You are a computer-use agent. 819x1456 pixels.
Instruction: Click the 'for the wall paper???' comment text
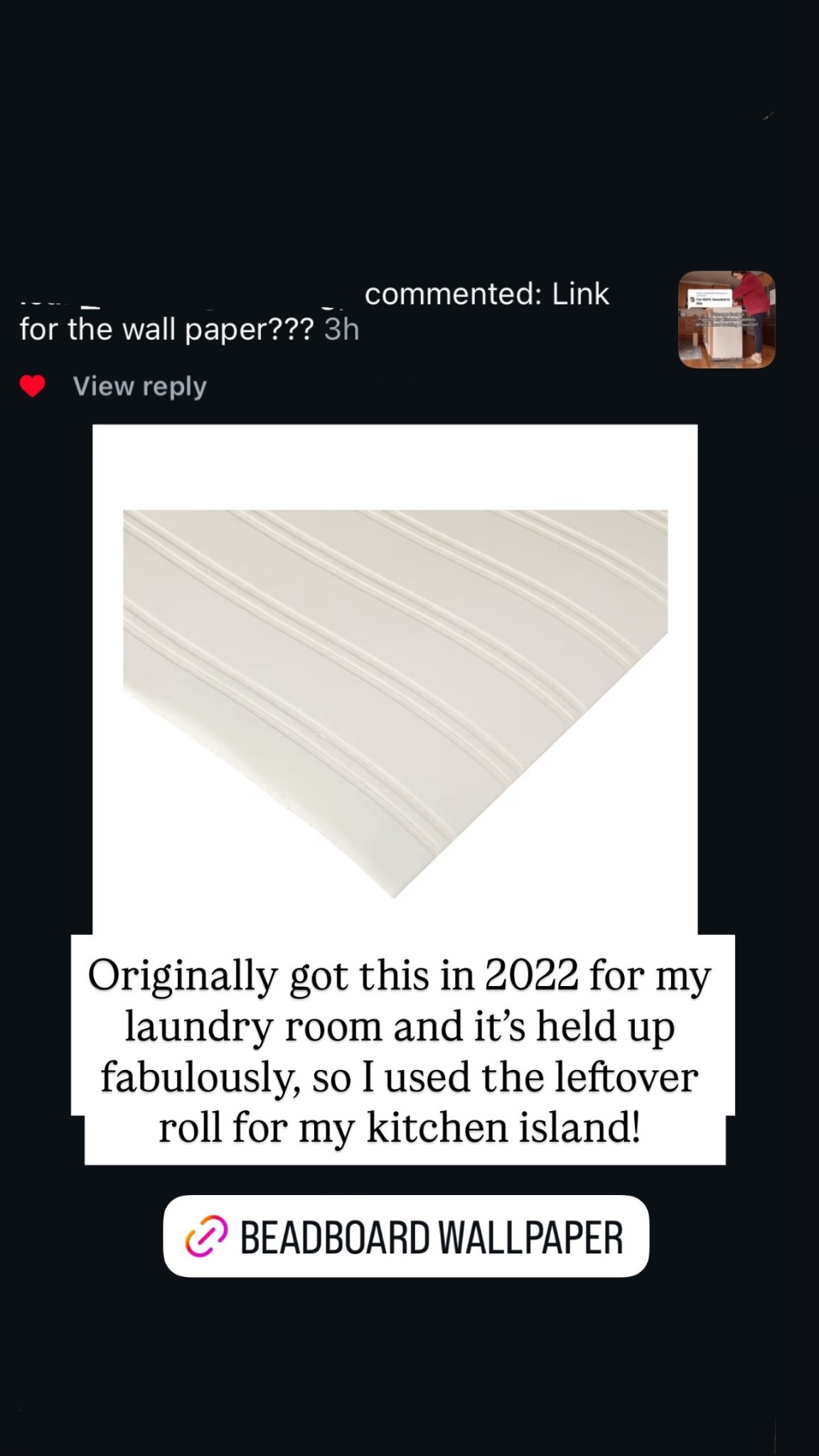click(x=166, y=330)
